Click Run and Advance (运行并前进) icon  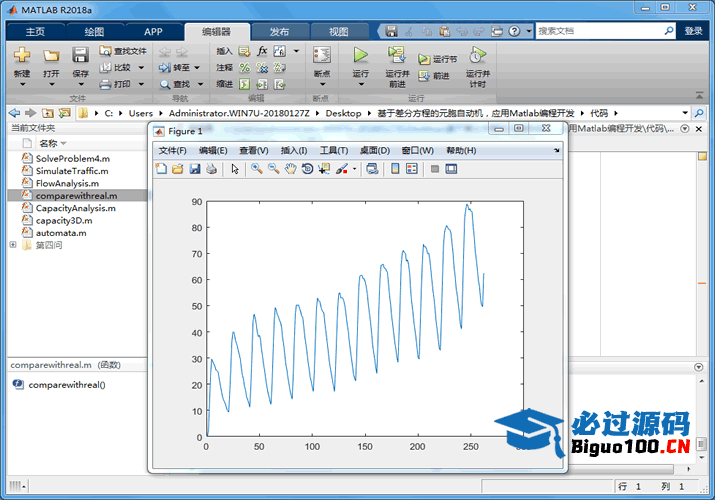[x=397, y=55]
